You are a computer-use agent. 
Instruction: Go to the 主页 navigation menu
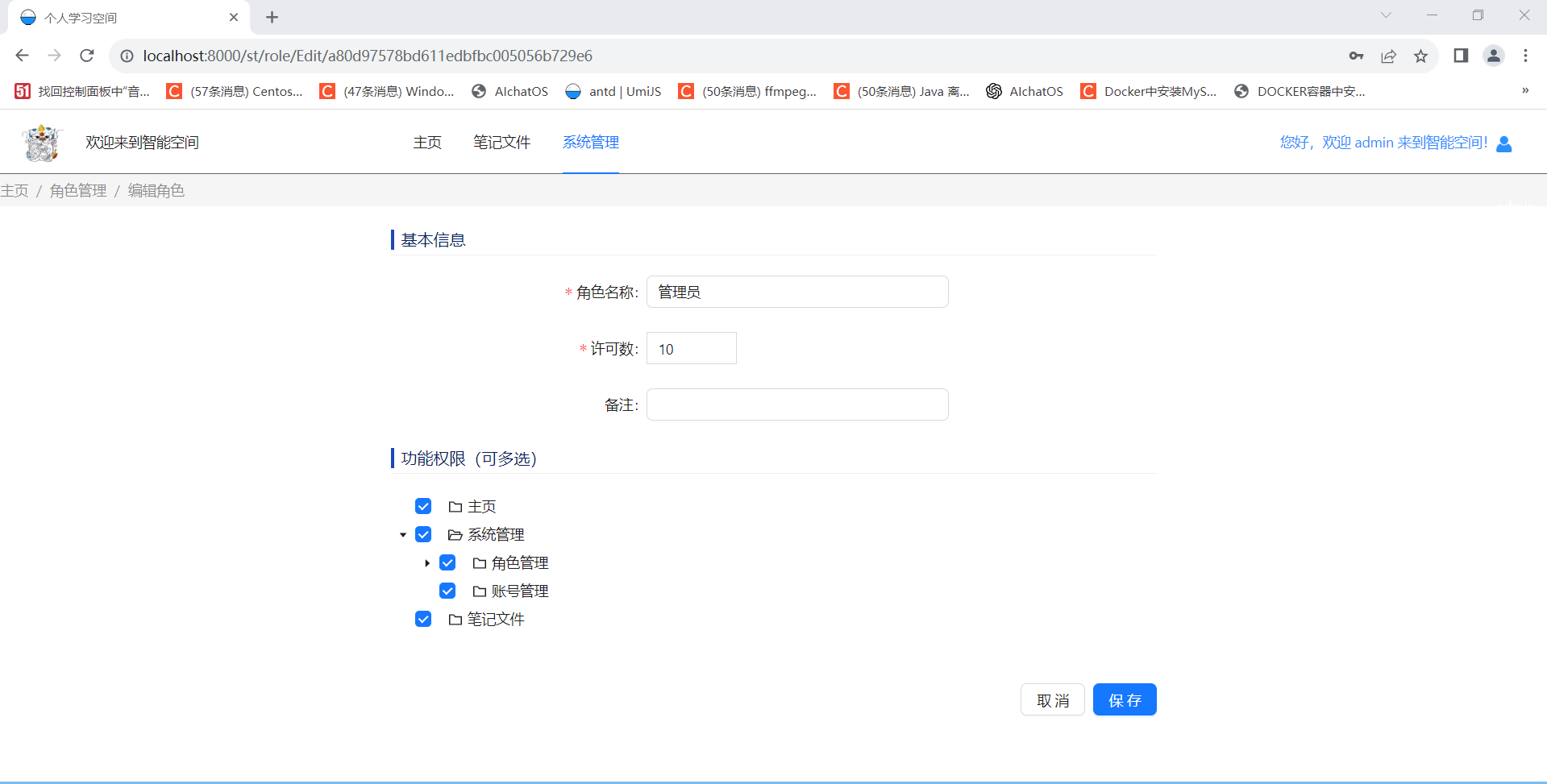tap(427, 143)
